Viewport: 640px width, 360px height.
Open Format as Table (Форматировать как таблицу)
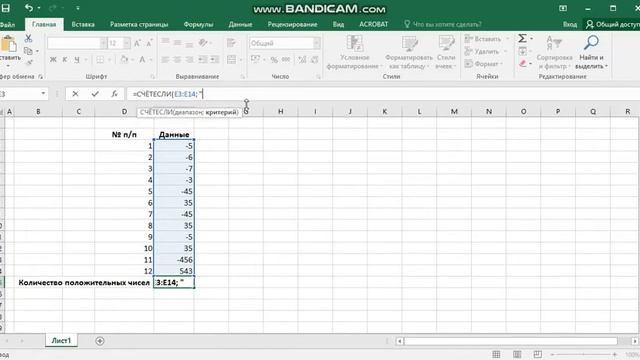tap(409, 52)
